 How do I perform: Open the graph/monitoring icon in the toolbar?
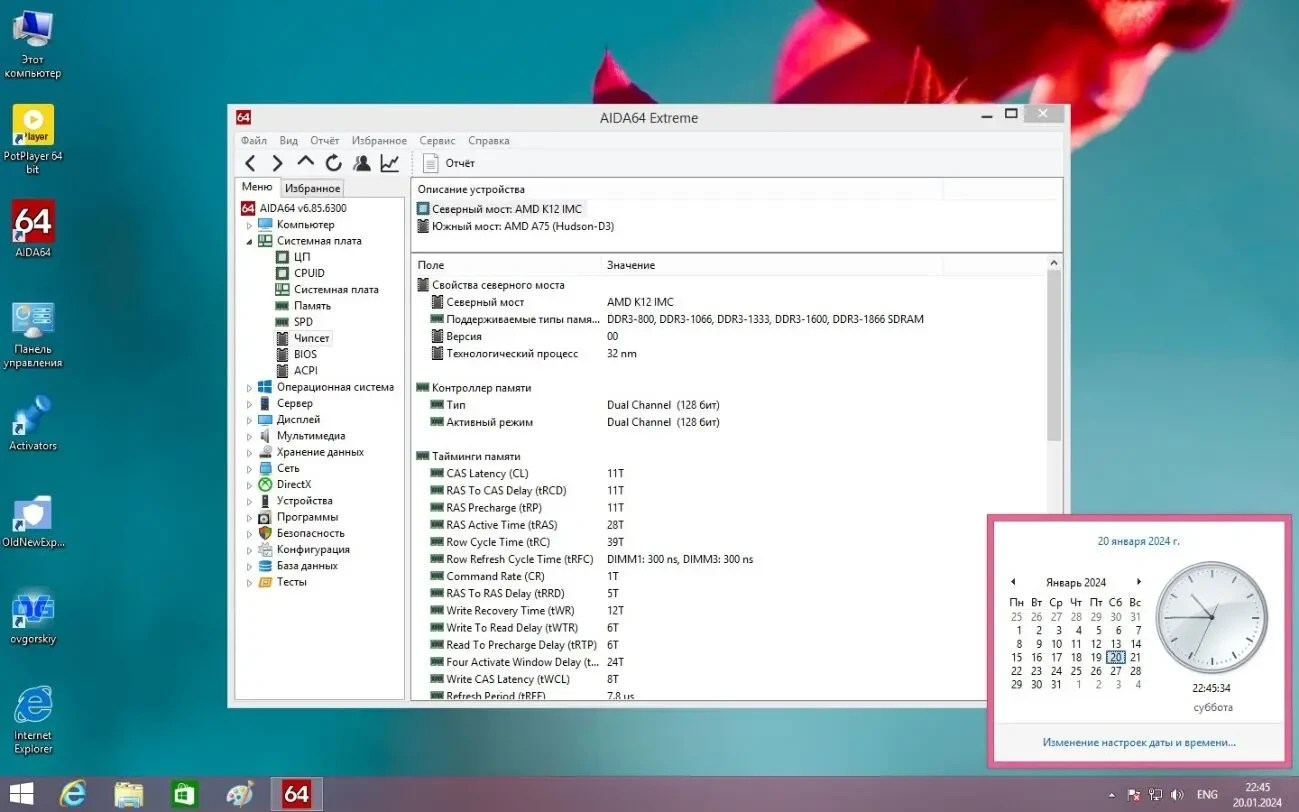coord(389,162)
